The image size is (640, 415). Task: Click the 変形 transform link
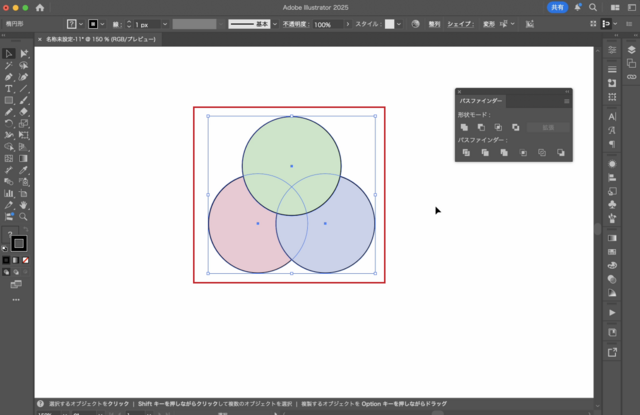[x=489, y=24]
